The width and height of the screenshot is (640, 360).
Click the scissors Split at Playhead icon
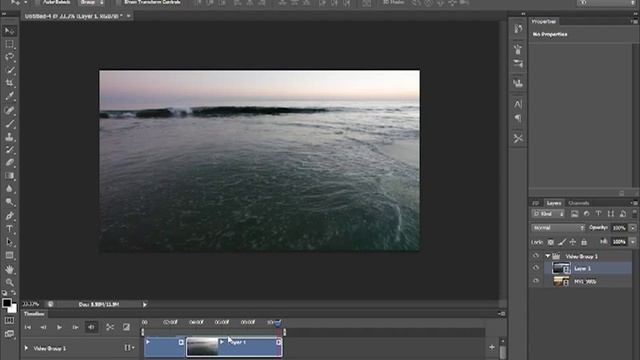coord(110,327)
